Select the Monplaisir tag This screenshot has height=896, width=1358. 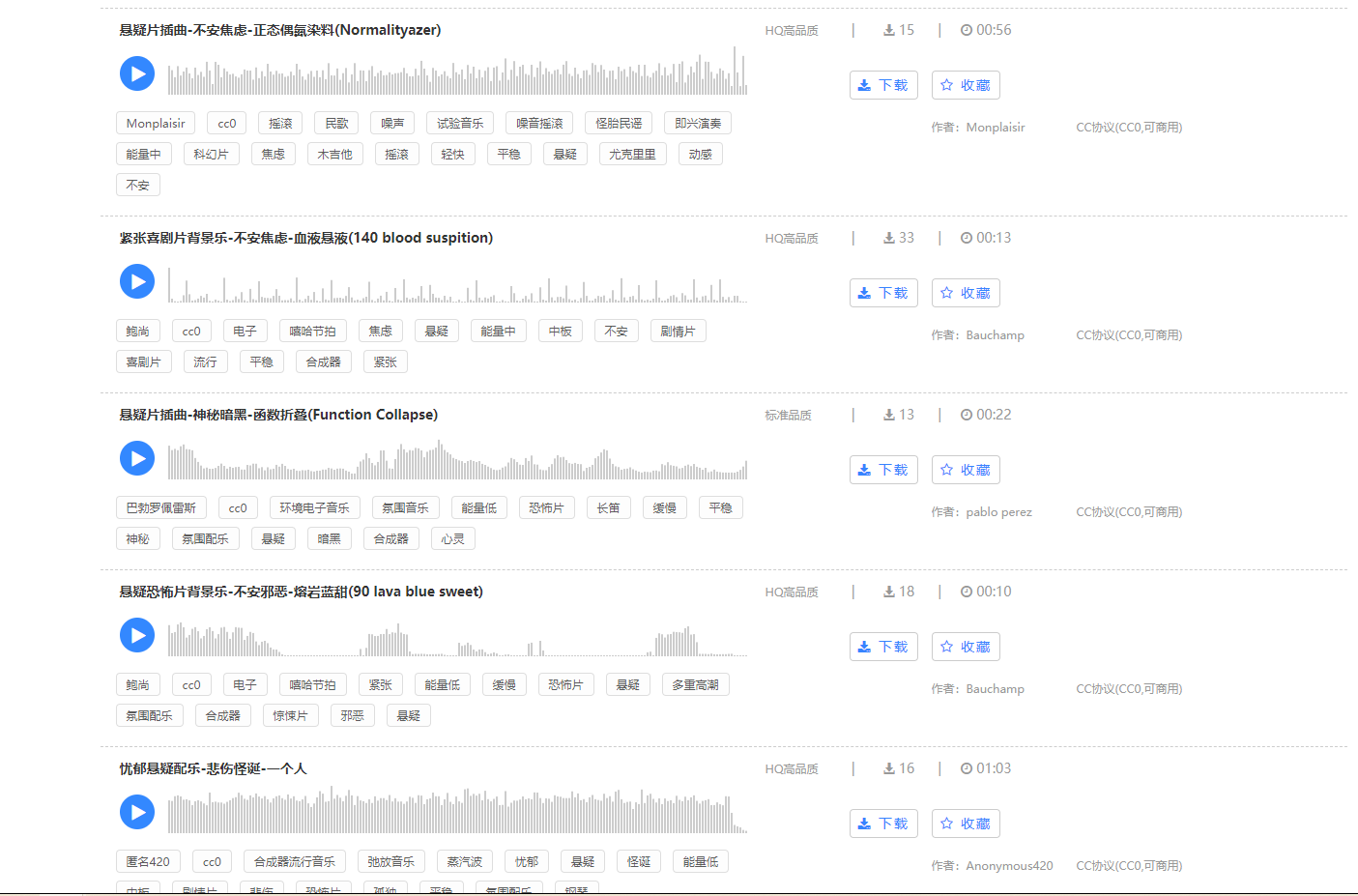pyautogui.click(x=156, y=123)
